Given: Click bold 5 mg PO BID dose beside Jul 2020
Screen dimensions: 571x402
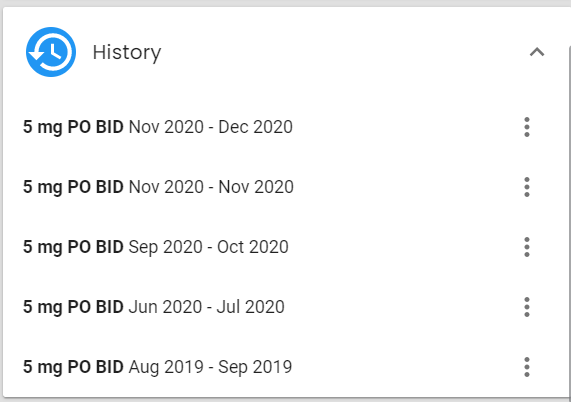Looking at the screenshot, I should [73, 307].
